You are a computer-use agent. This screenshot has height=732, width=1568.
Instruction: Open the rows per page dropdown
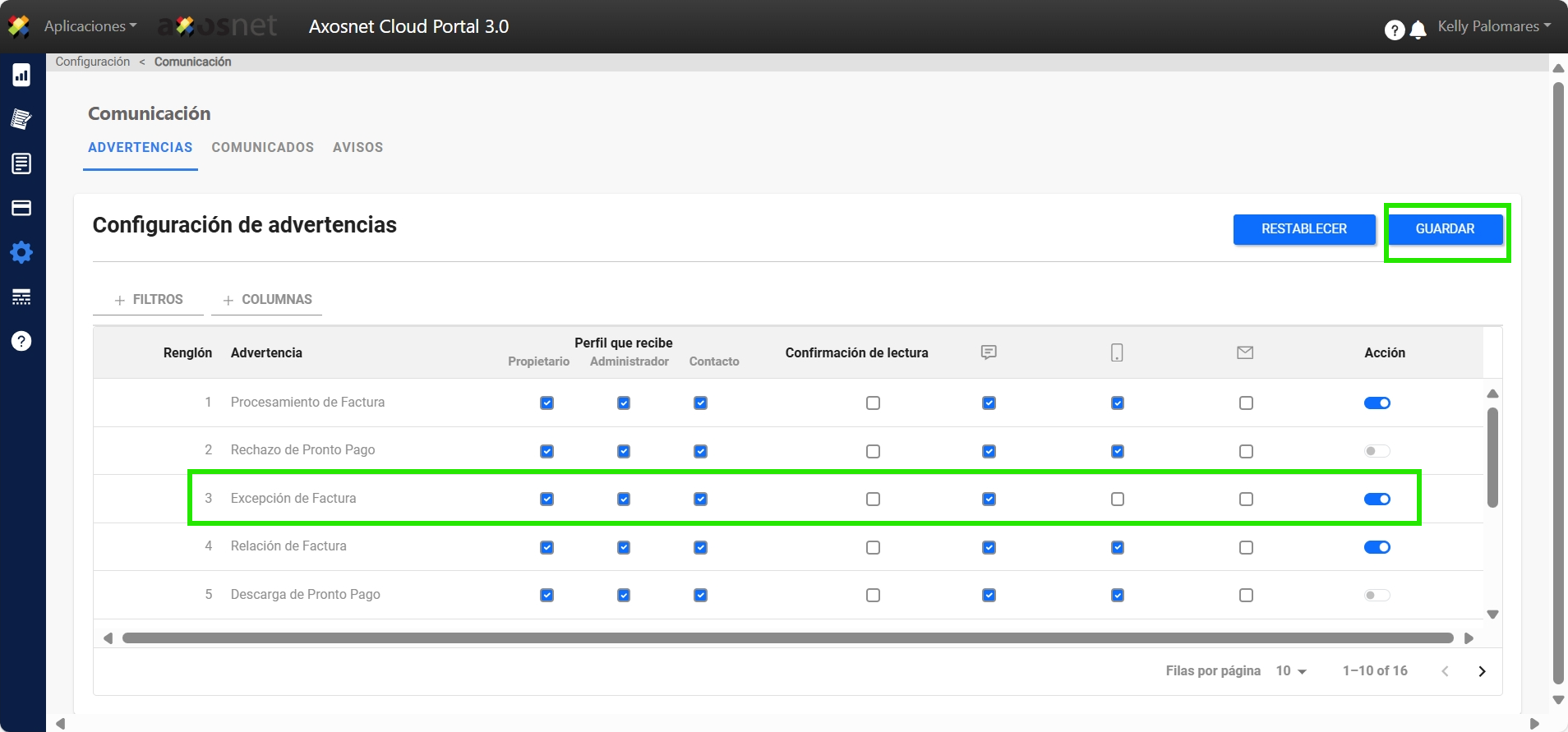(1291, 671)
